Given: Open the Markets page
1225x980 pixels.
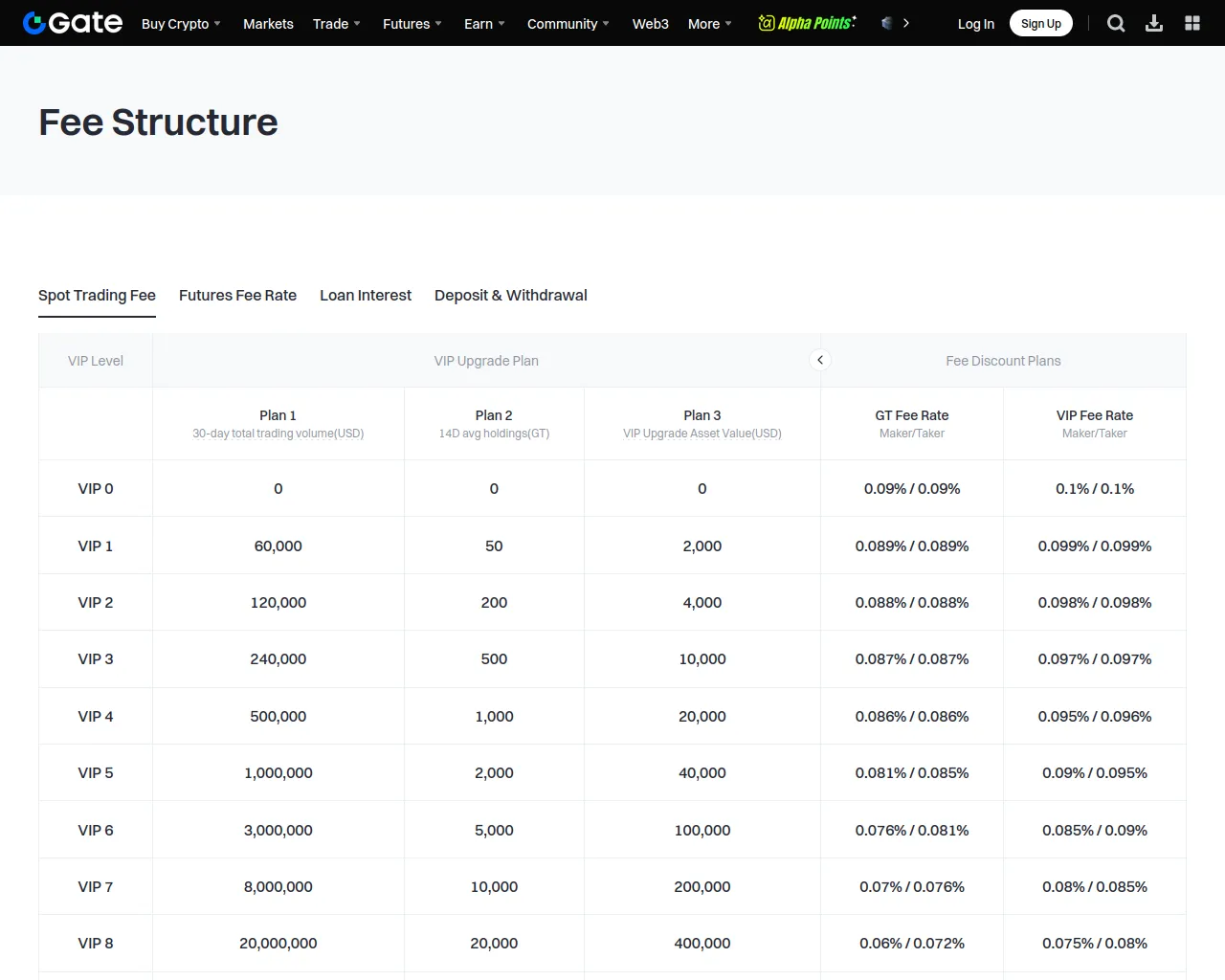Looking at the screenshot, I should point(268,24).
